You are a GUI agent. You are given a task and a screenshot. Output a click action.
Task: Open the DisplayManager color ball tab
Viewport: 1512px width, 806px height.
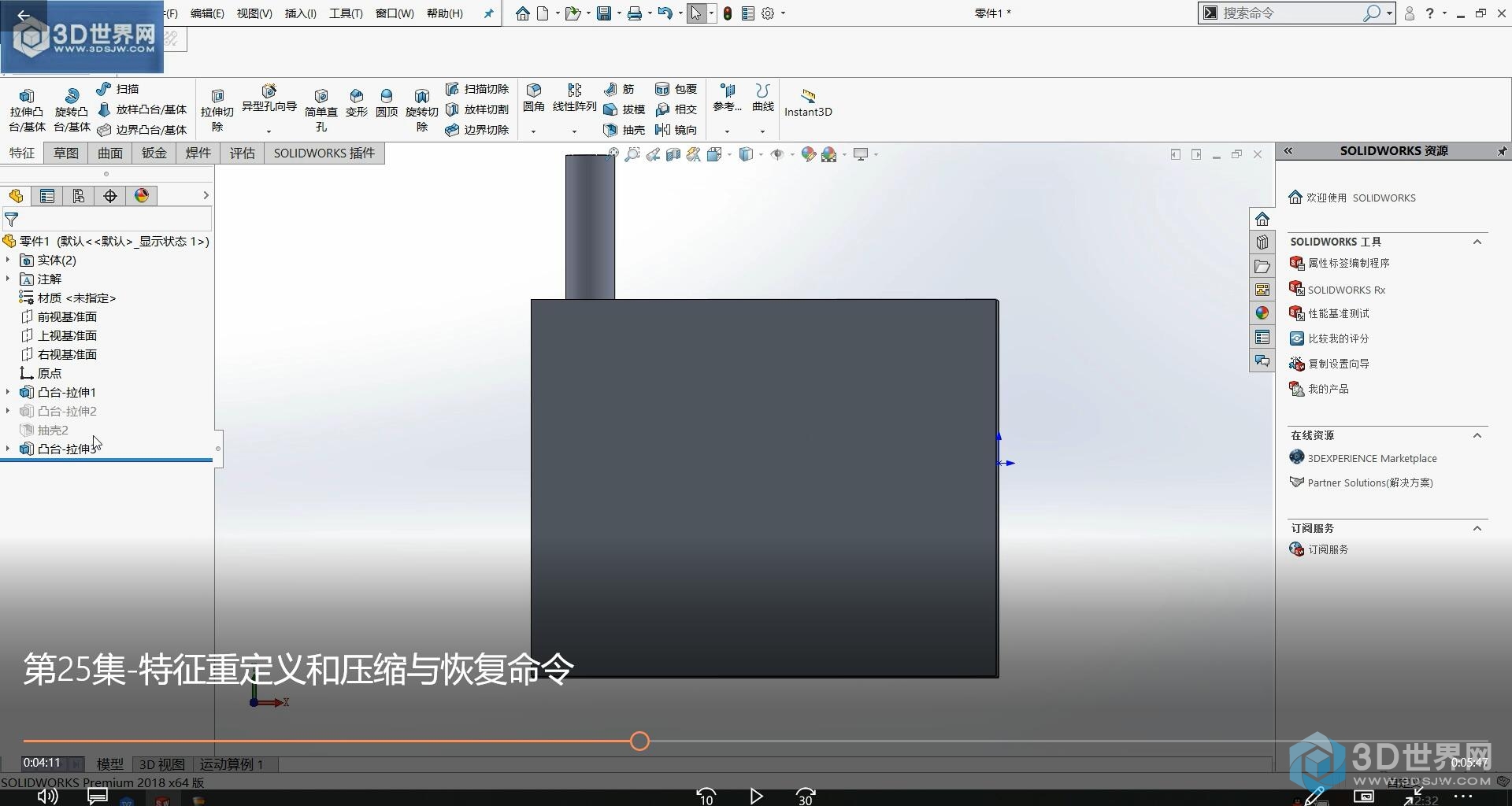click(142, 196)
